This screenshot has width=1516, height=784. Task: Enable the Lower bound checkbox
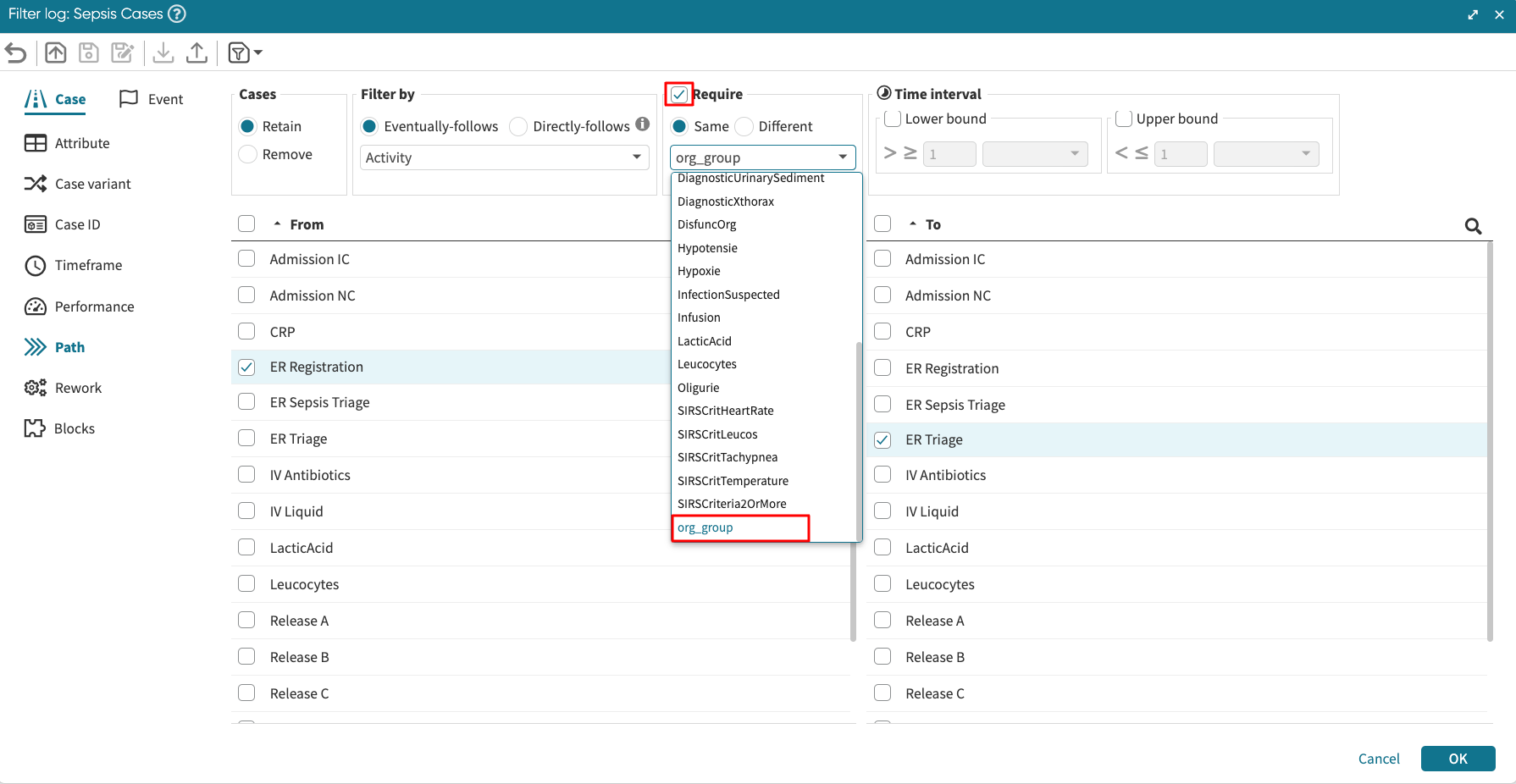[892, 119]
